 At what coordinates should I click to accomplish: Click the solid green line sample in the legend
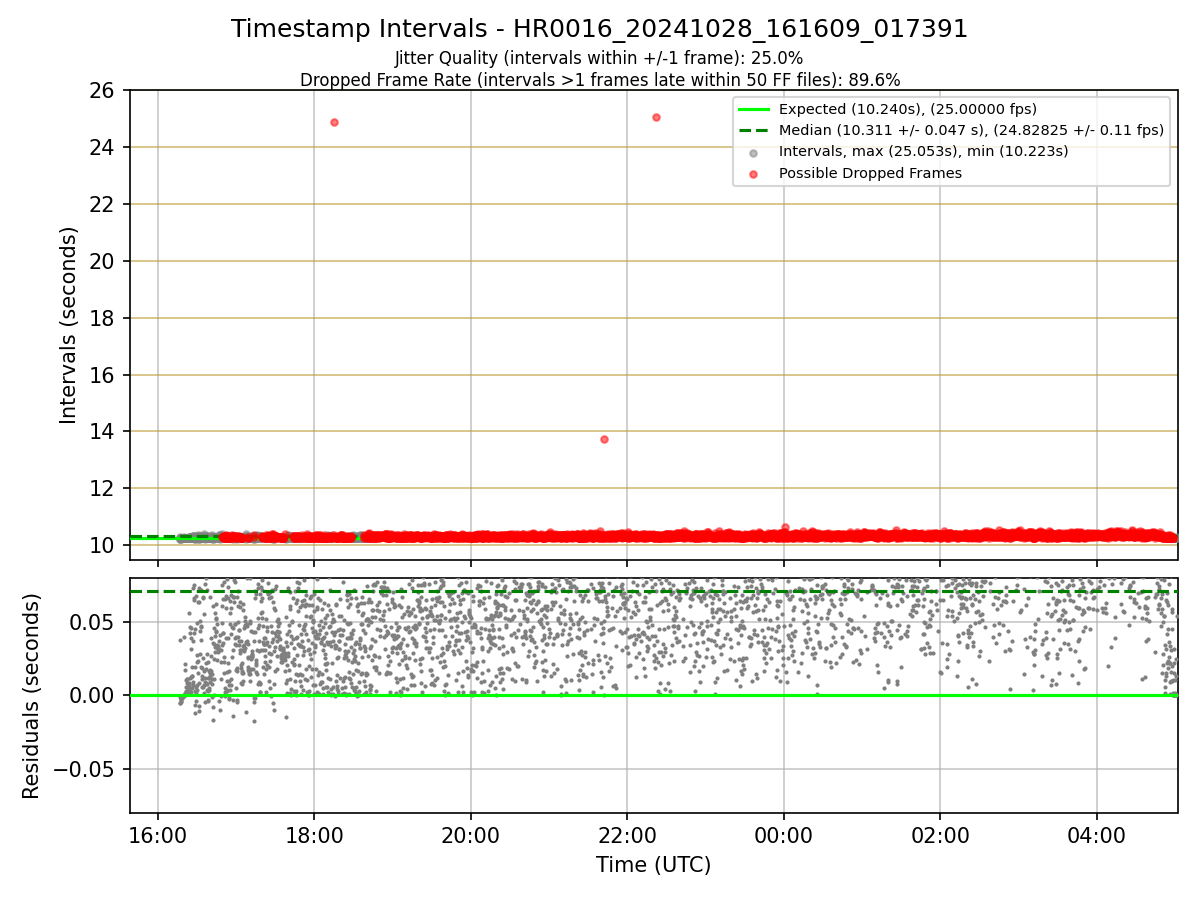click(x=753, y=109)
